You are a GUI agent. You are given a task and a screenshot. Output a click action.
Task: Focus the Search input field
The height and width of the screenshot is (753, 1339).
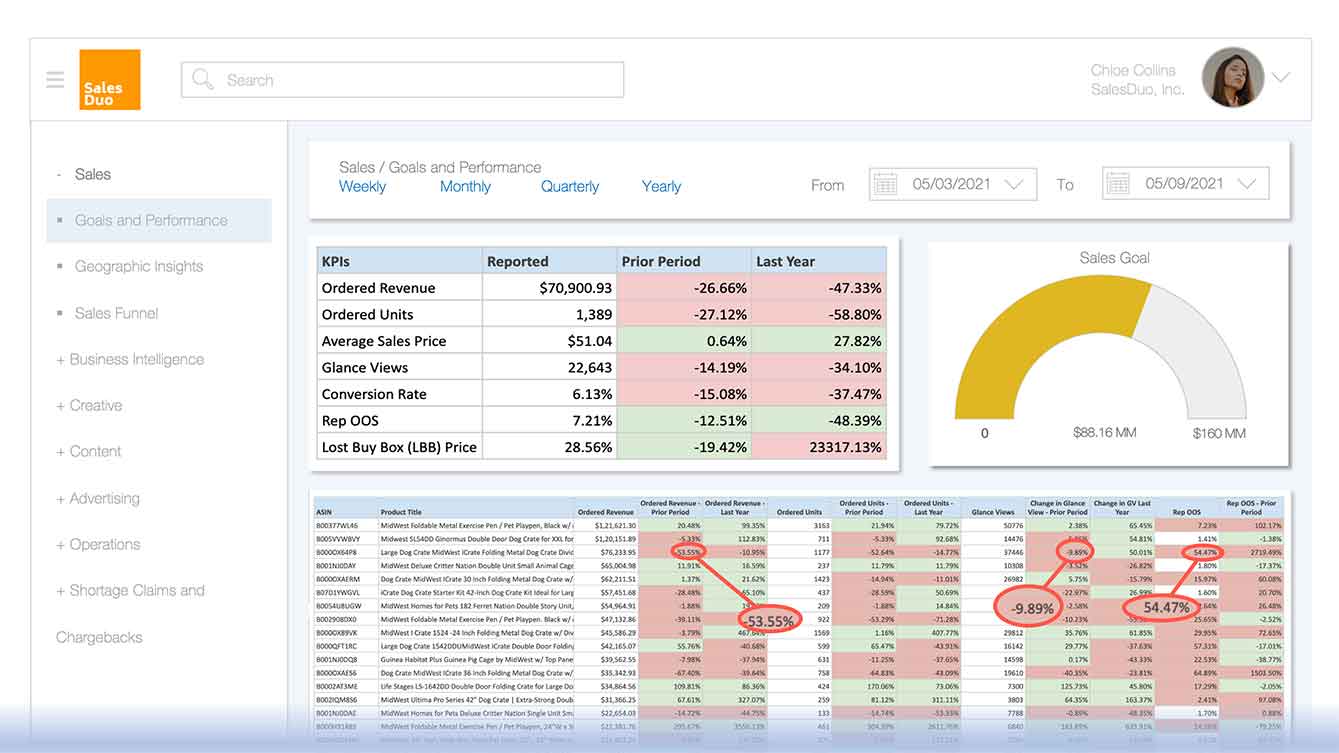pyautogui.click(x=402, y=80)
